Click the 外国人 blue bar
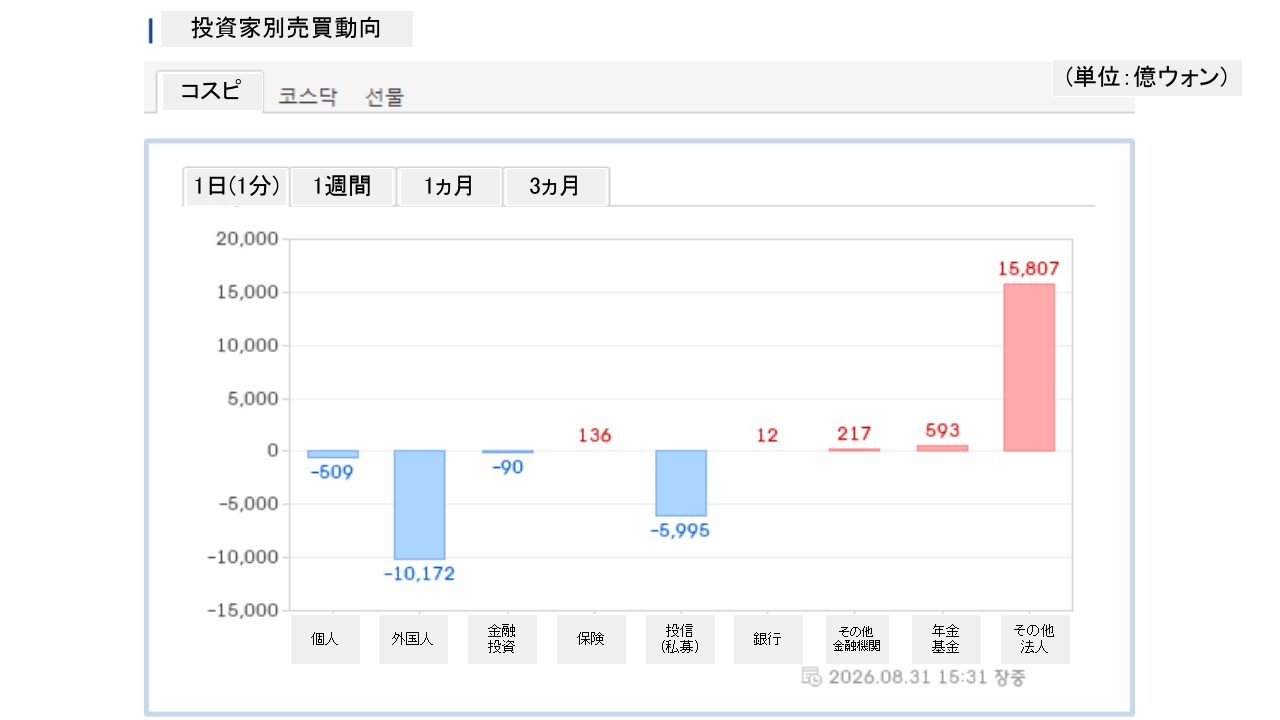Screen dimensions: 1280x720 click(x=419, y=505)
